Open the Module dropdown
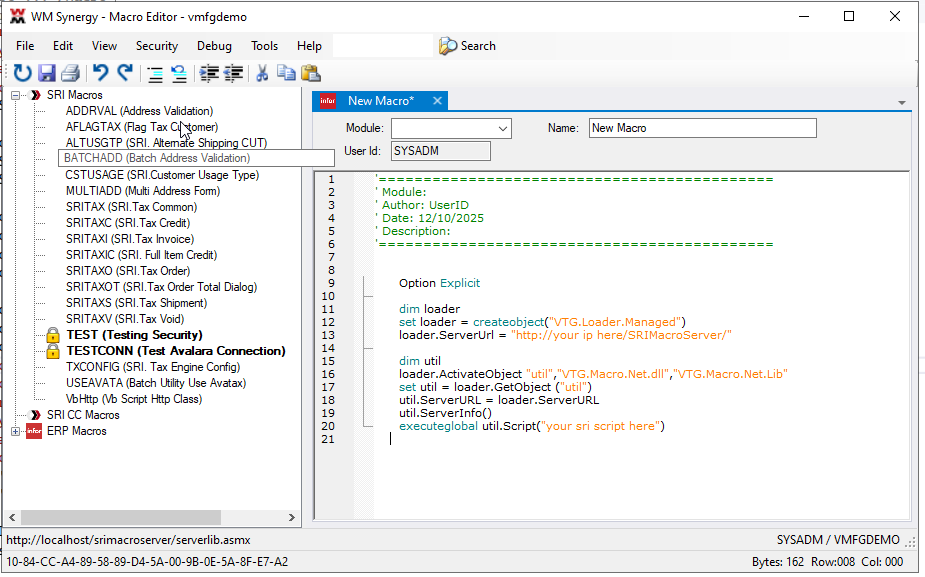Image resolution: width=925 pixels, height=577 pixels. pos(503,128)
